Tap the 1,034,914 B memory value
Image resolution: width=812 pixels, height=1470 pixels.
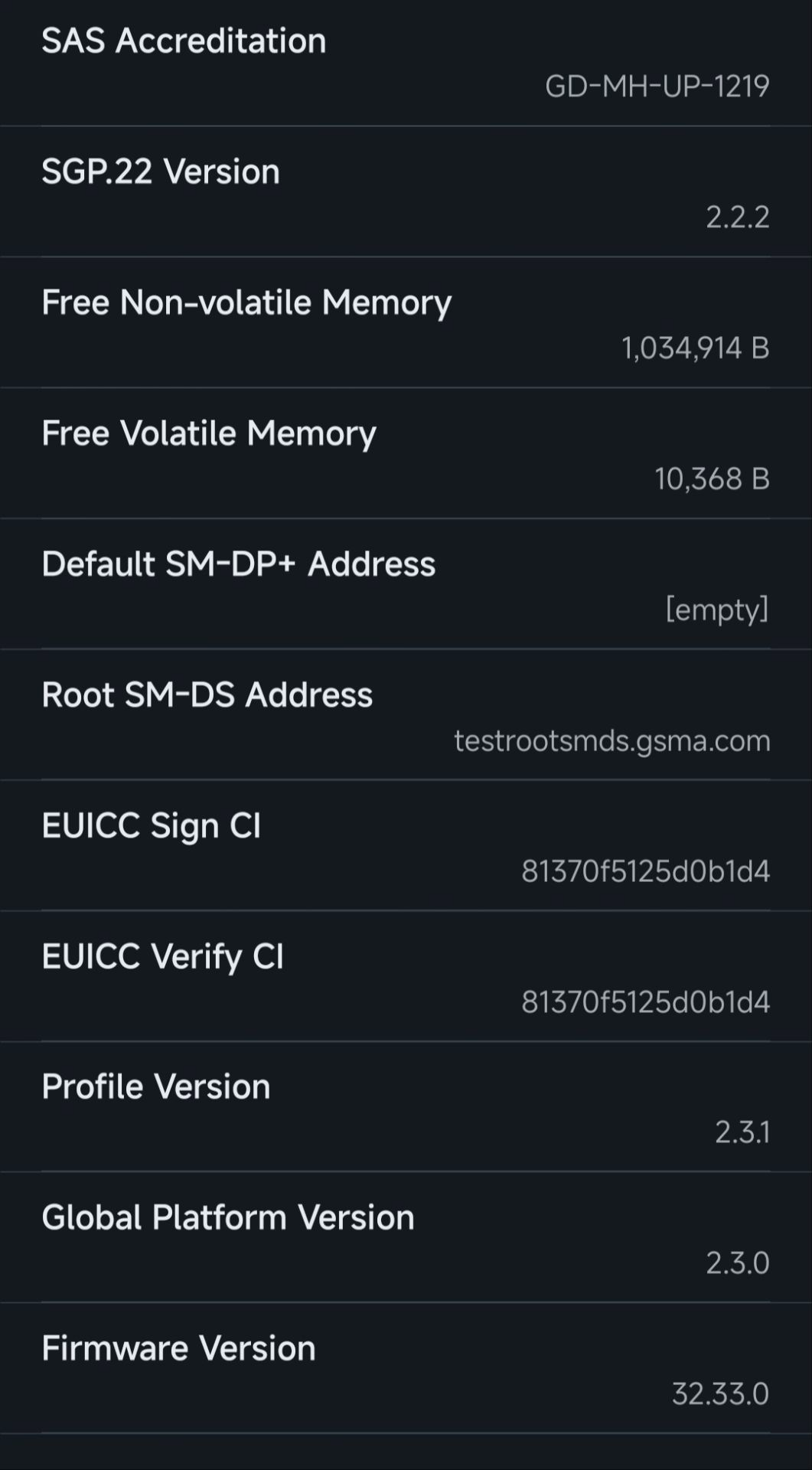point(695,348)
